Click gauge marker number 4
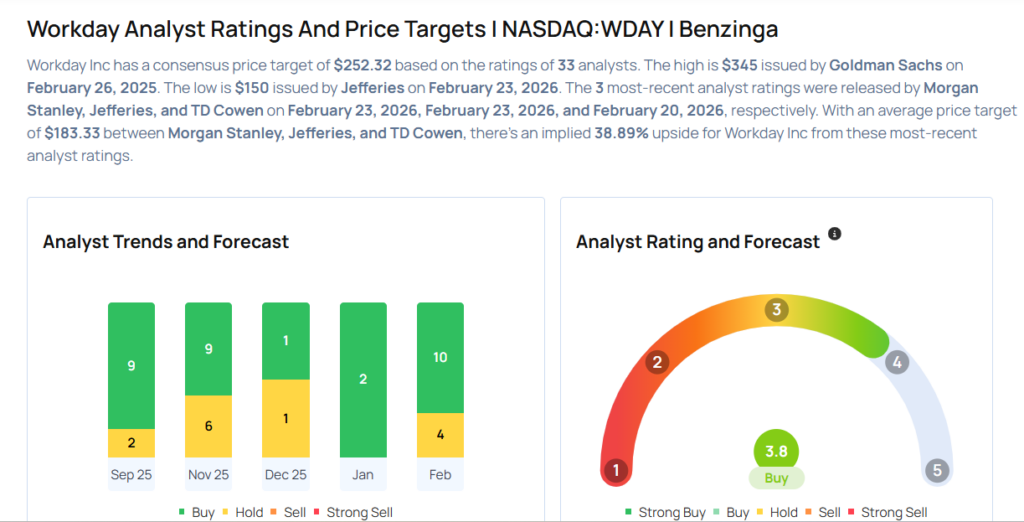Viewport: 1024px width, 522px height. coord(897,362)
